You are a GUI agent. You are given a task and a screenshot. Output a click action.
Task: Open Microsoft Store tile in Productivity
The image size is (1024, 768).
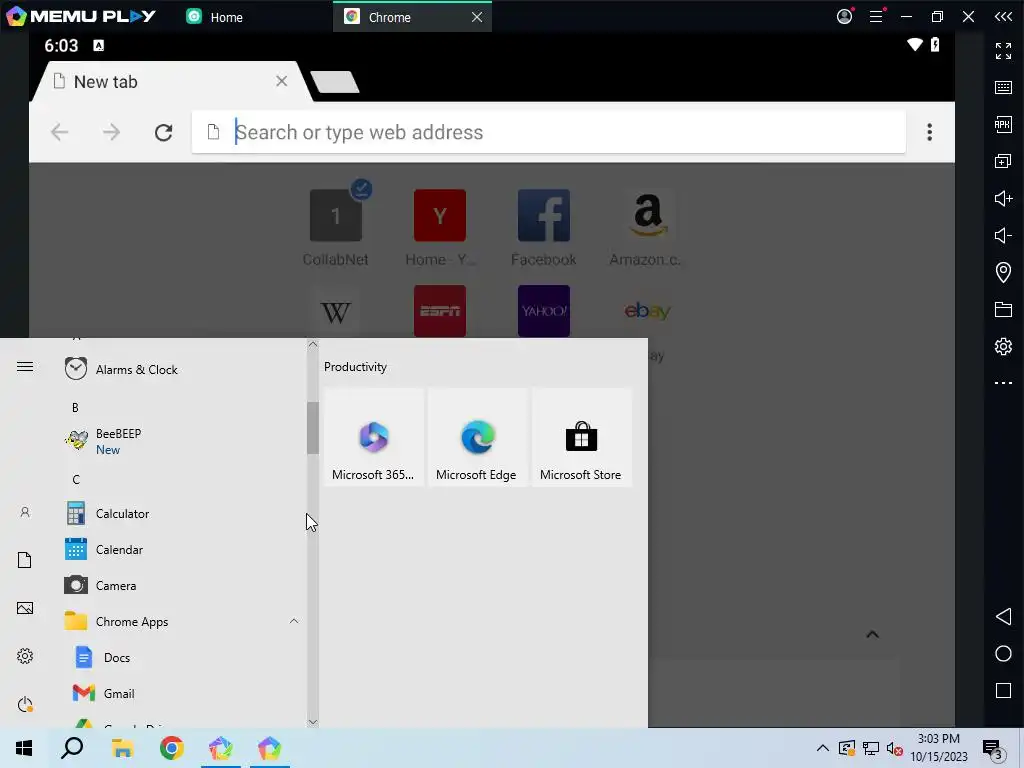(581, 437)
